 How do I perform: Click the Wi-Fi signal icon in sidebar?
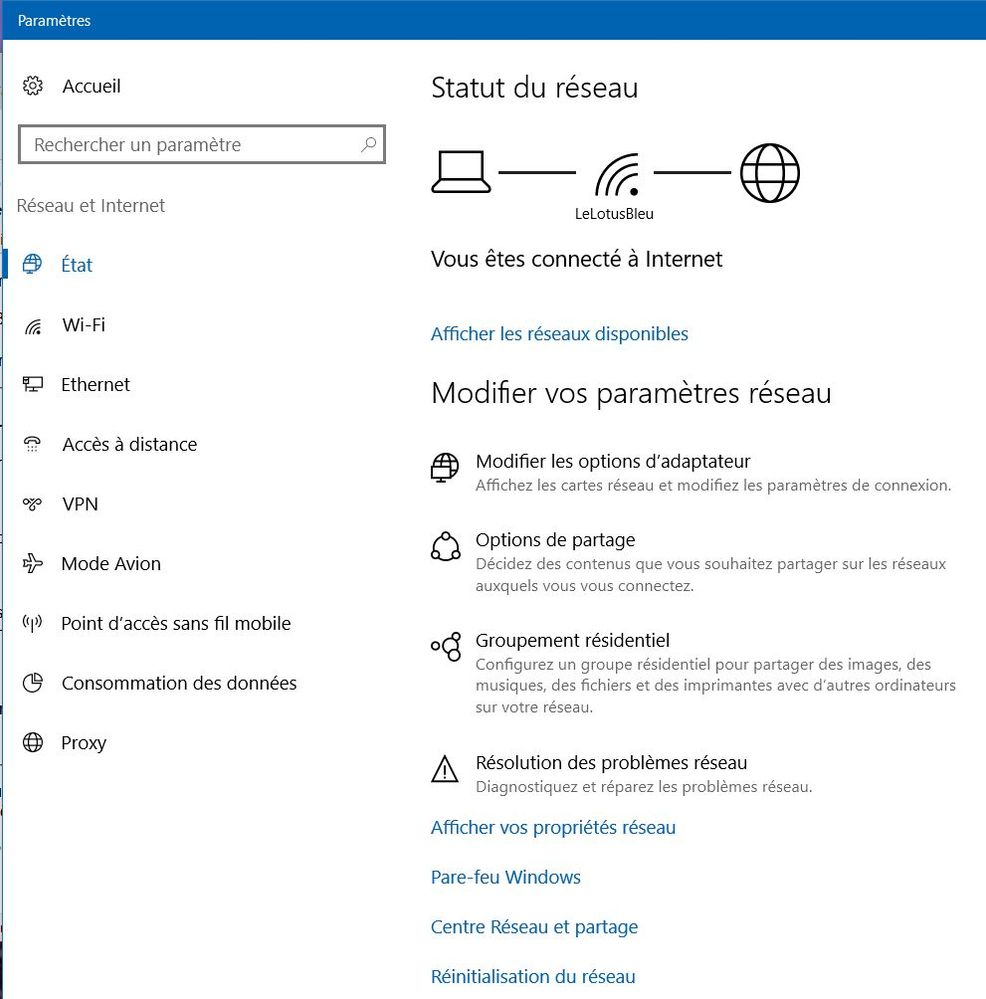coord(32,326)
